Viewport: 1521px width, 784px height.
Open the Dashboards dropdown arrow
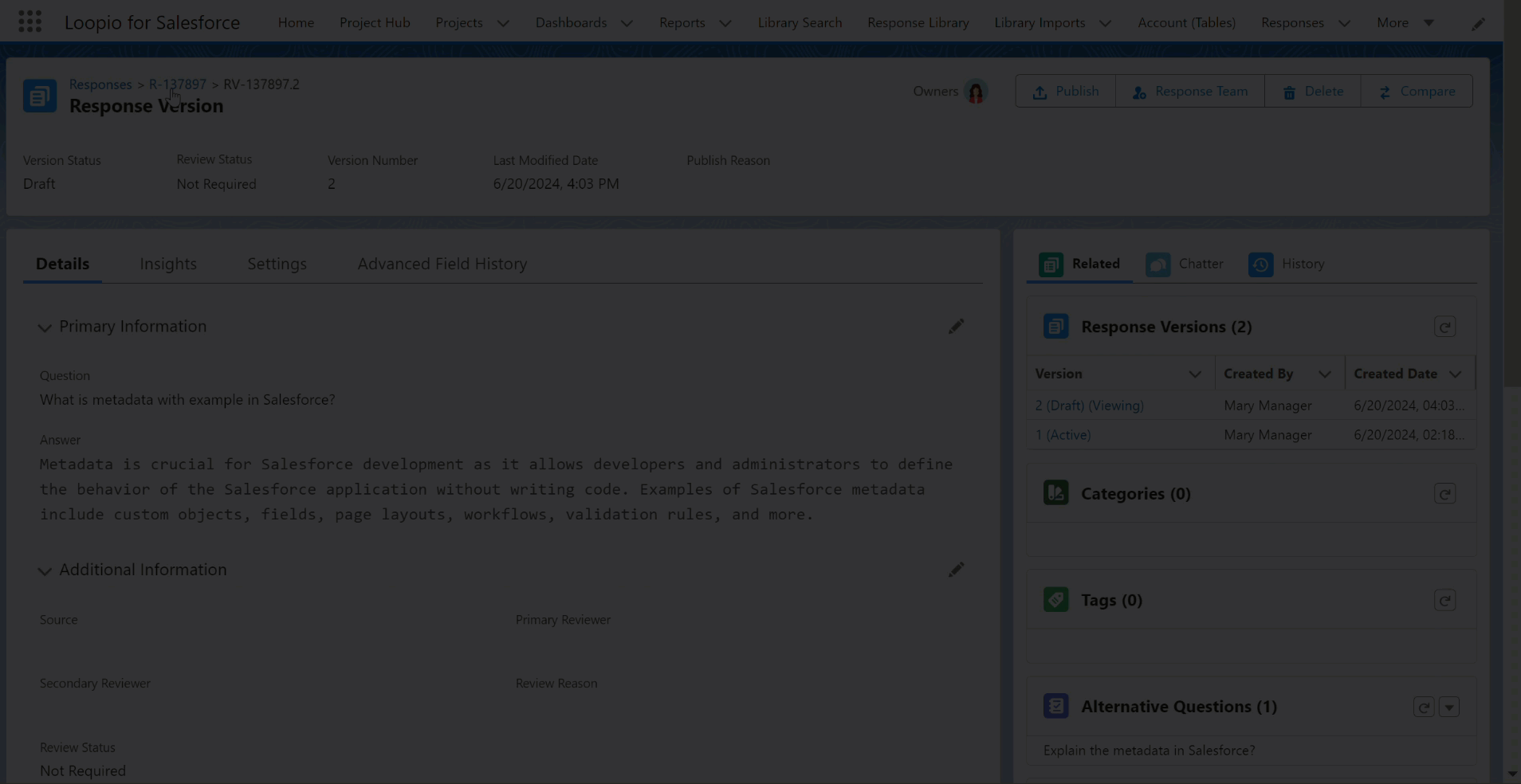pyautogui.click(x=627, y=23)
